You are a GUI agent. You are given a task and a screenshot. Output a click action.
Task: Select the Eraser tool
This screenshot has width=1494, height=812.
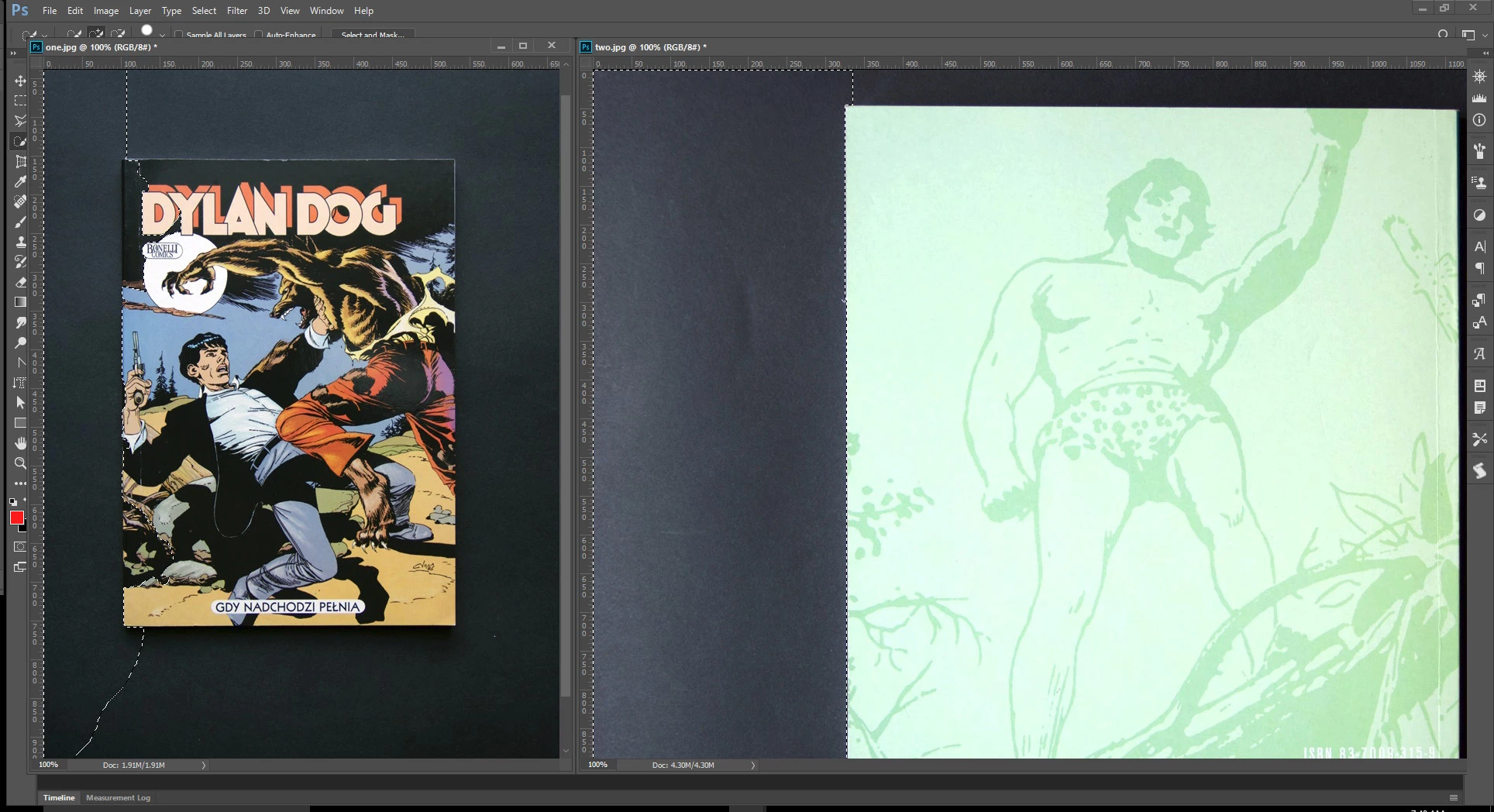20,282
